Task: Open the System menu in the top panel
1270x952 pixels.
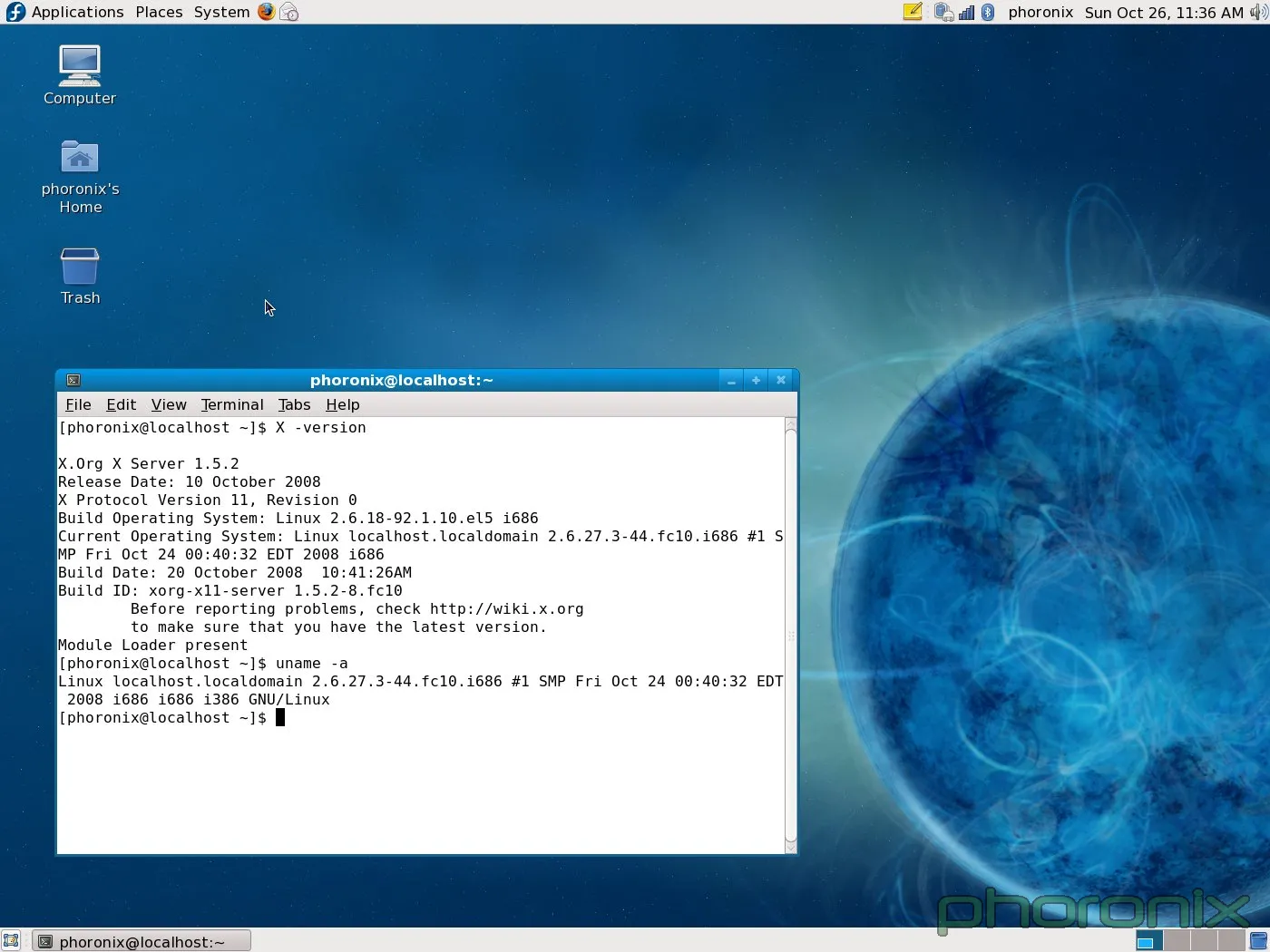Action: tap(221, 12)
